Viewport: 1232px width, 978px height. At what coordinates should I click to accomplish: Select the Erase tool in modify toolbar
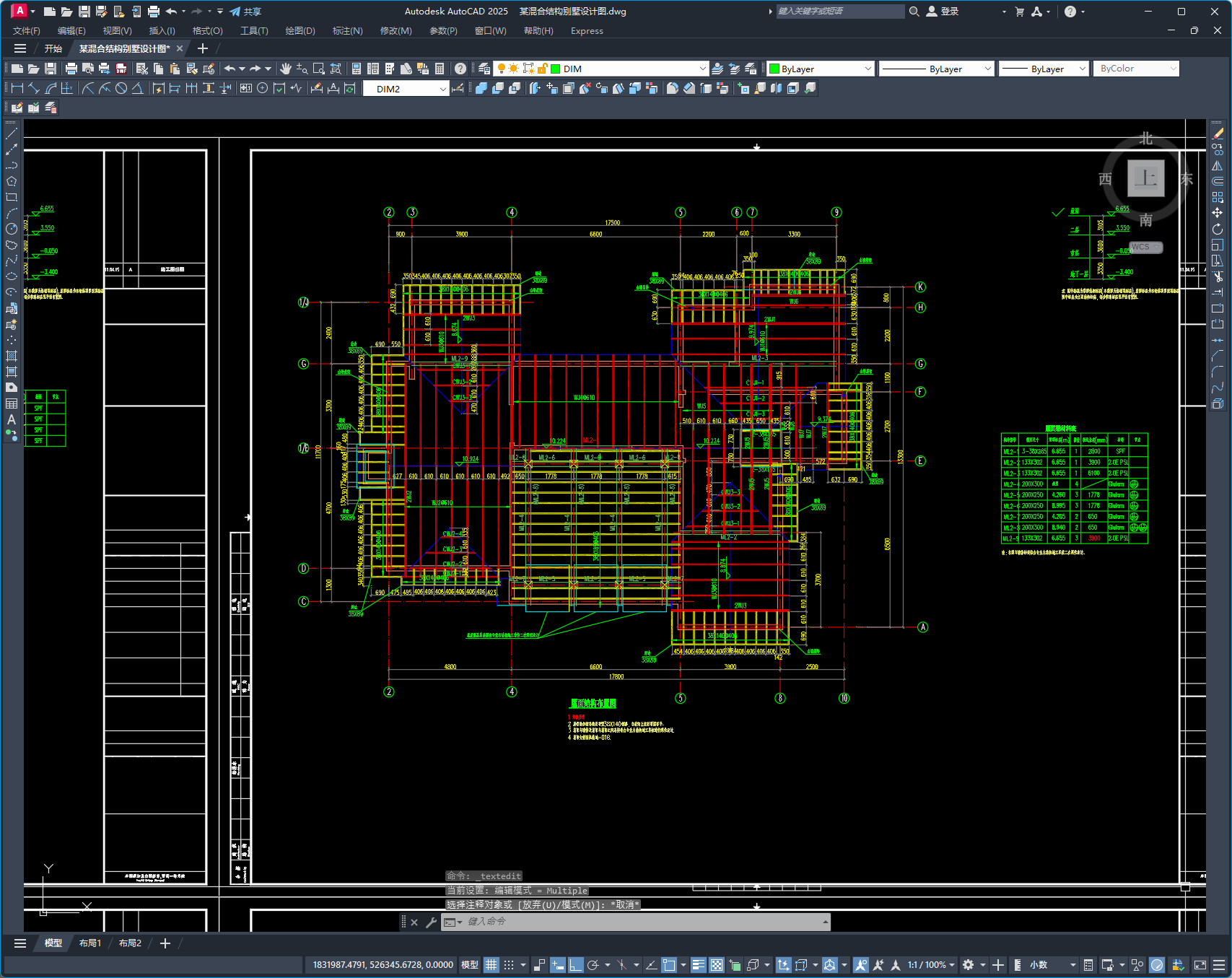[1218, 134]
